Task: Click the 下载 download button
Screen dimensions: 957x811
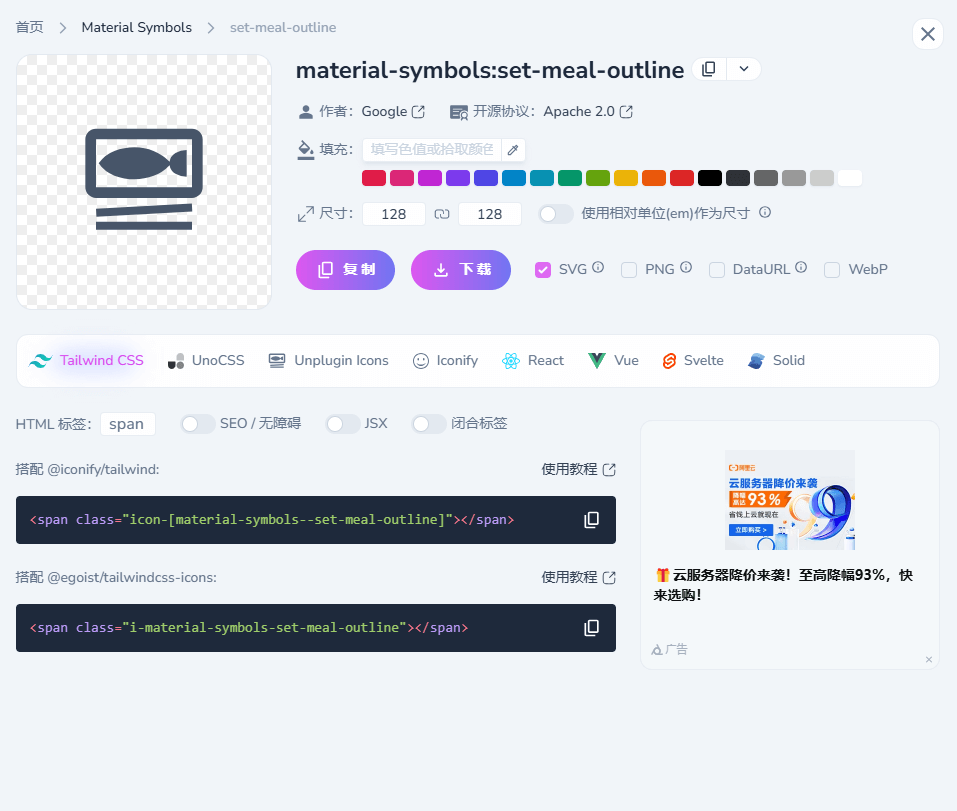Action: (x=461, y=270)
